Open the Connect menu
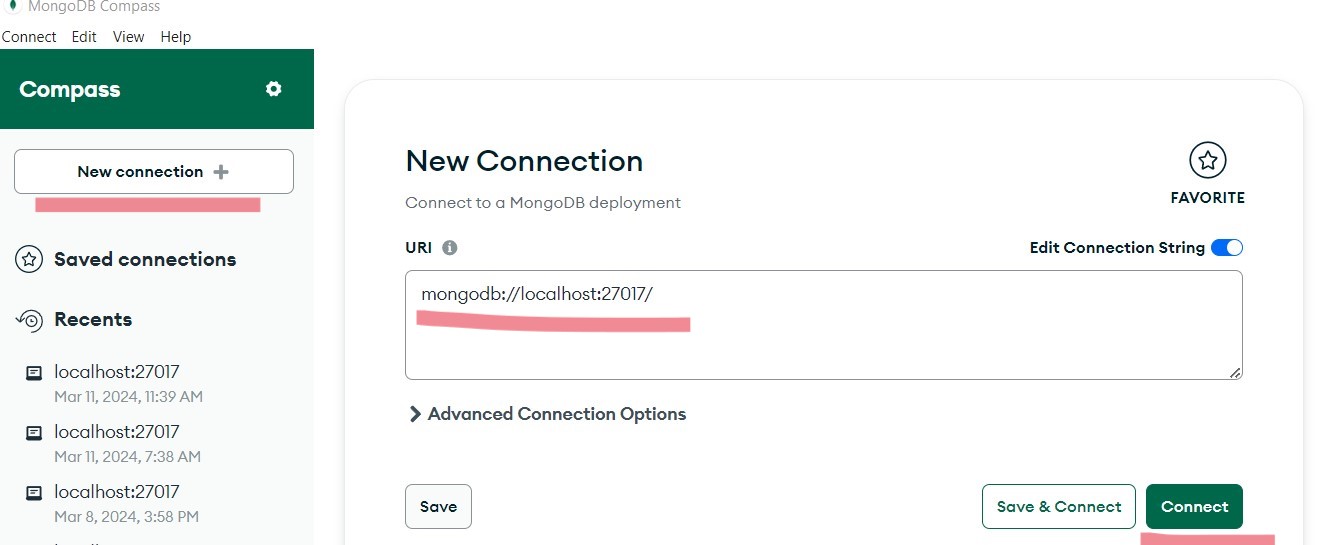Screen dimensions: 1325x545 click(29, 37)
